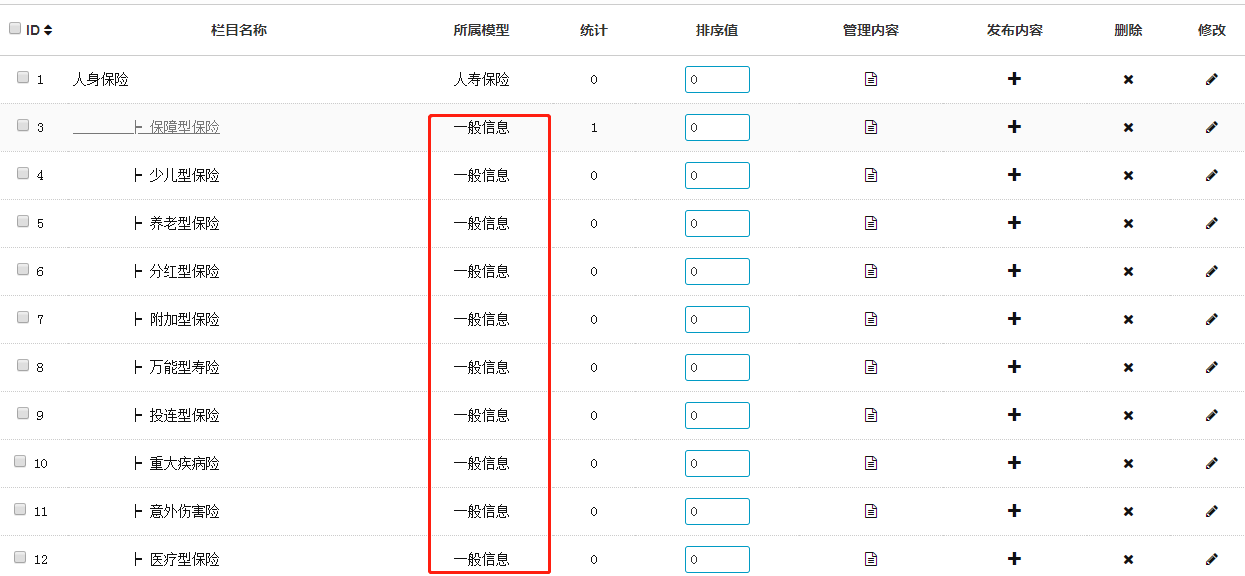Viewport: 1245px width, 576px height.
Task: Toggle the select-all checkbox in header
Action: pyautogui.click(x=15, y=29)
